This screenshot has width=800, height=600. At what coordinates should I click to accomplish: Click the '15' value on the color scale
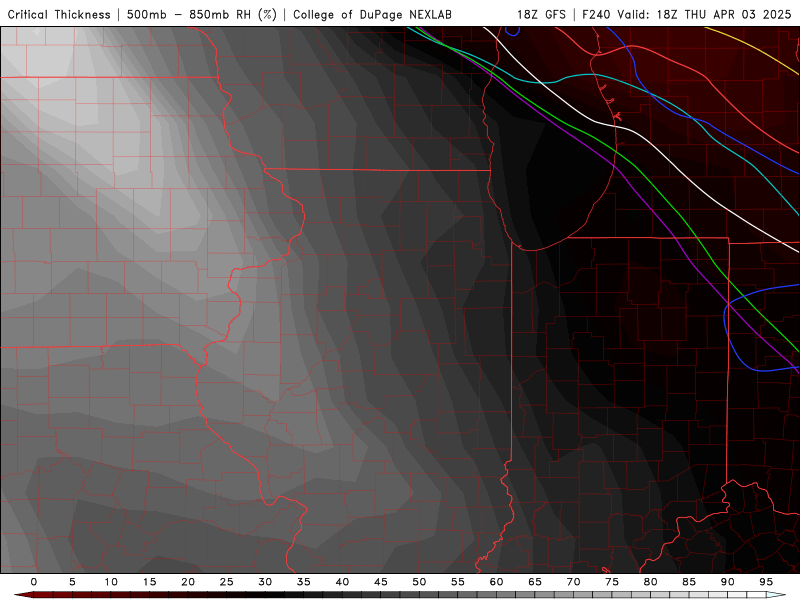(149, 582)
